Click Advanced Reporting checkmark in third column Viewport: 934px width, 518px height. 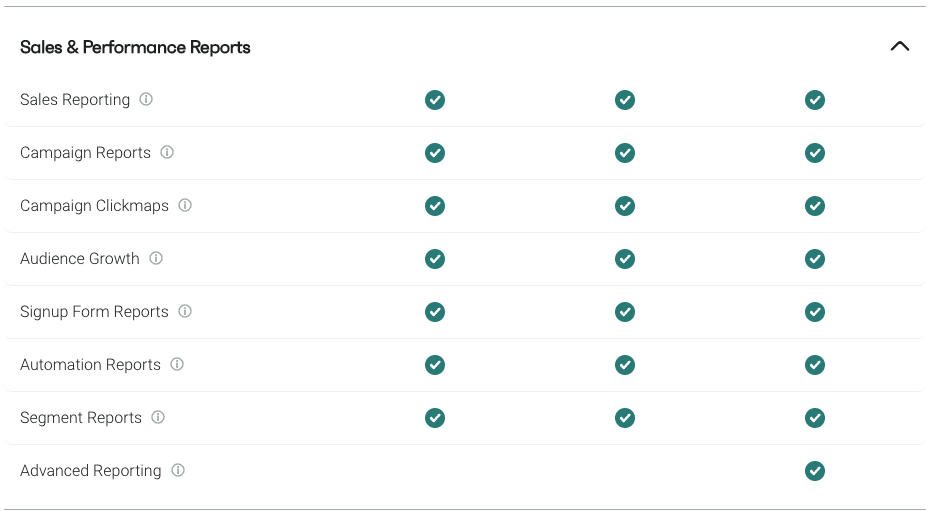(815, 470)
